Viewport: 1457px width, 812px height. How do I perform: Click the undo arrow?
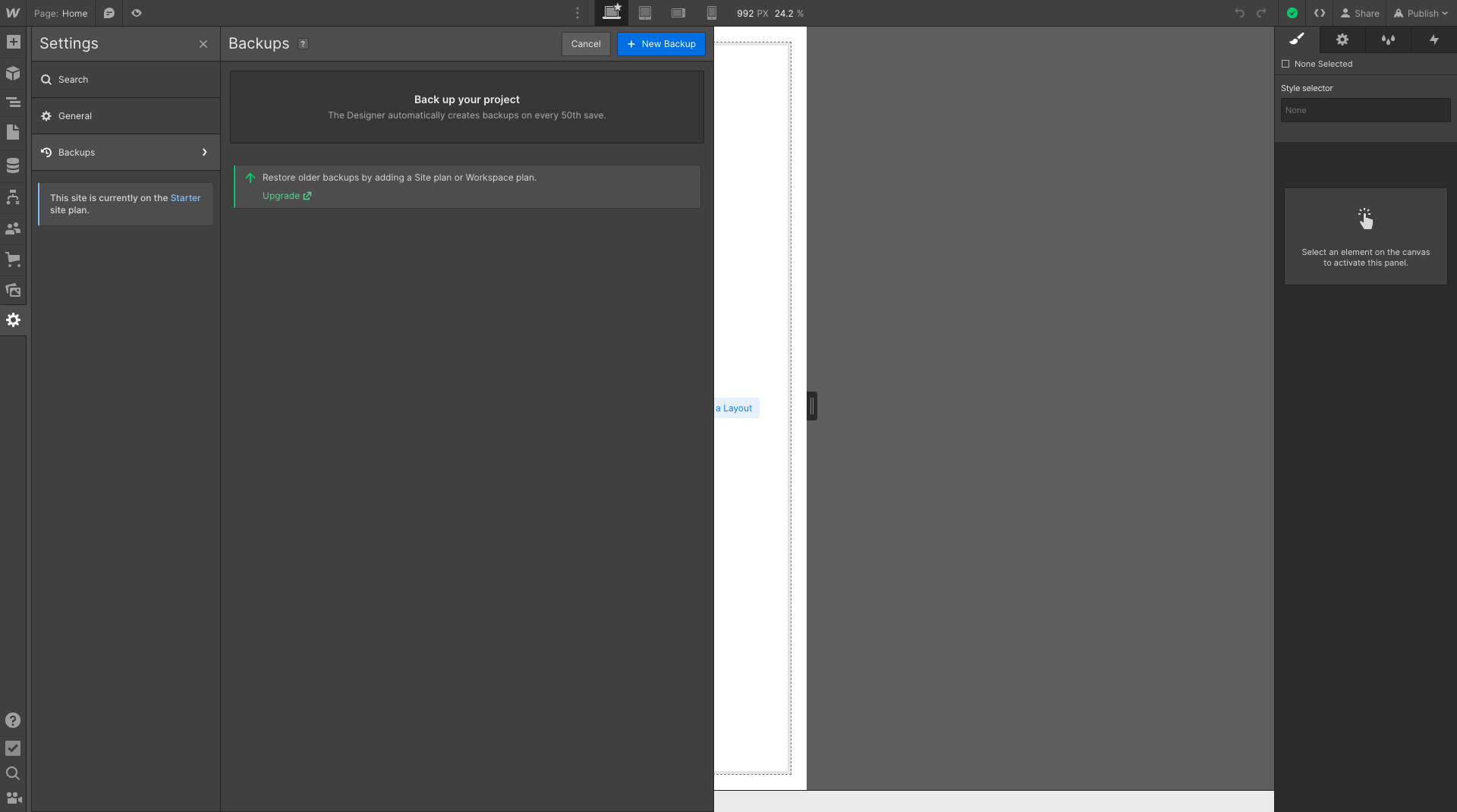click(x=1239, y=13)
